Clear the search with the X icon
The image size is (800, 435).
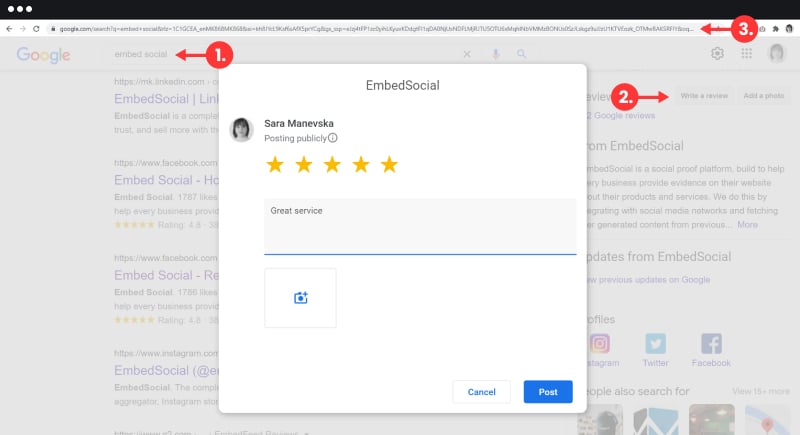coord(467,54)
